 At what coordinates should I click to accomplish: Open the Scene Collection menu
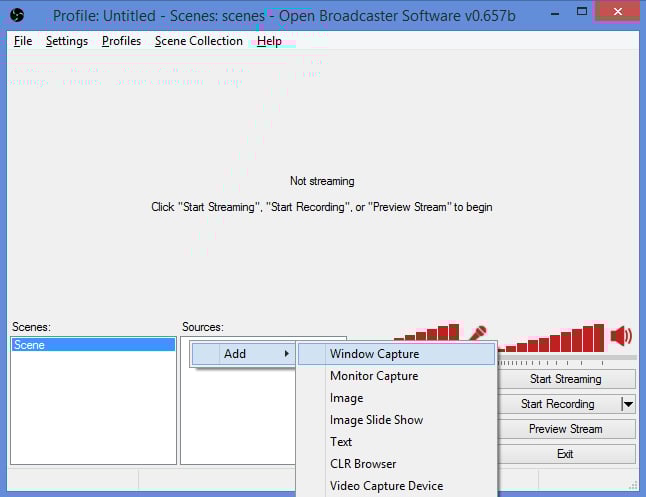click(199, 41)
